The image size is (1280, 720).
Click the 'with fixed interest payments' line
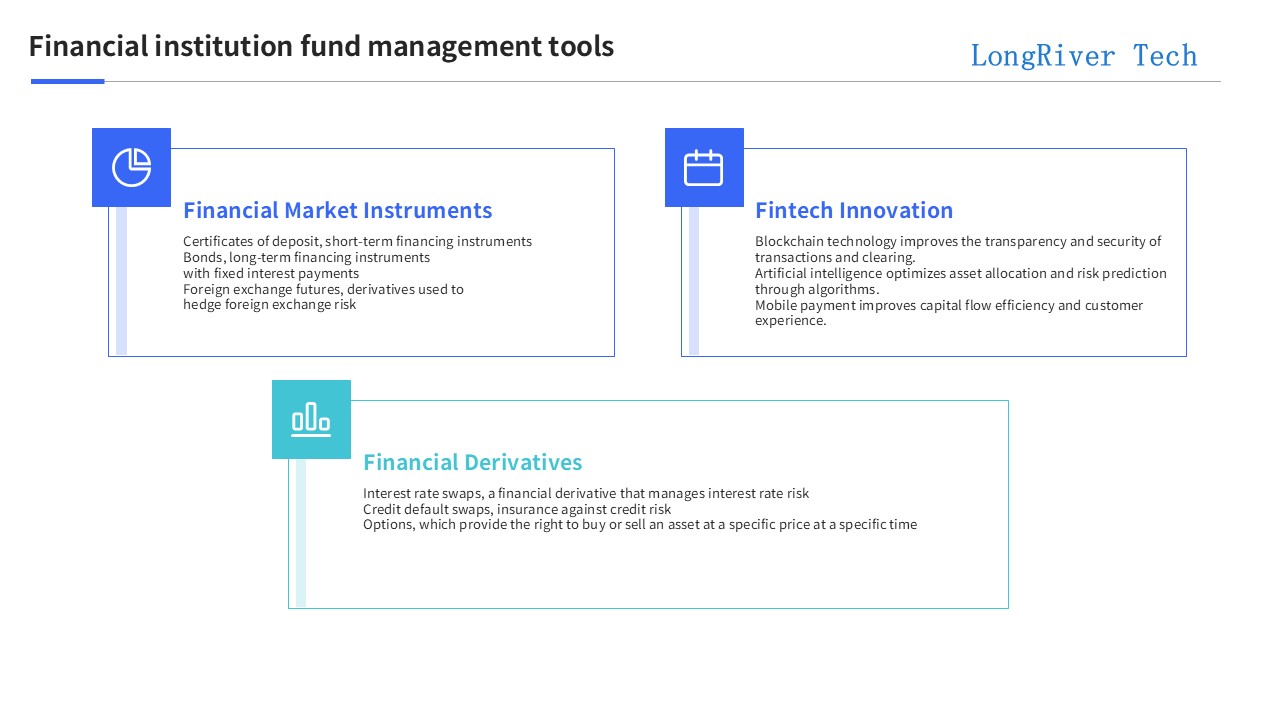tap(271, 273)
